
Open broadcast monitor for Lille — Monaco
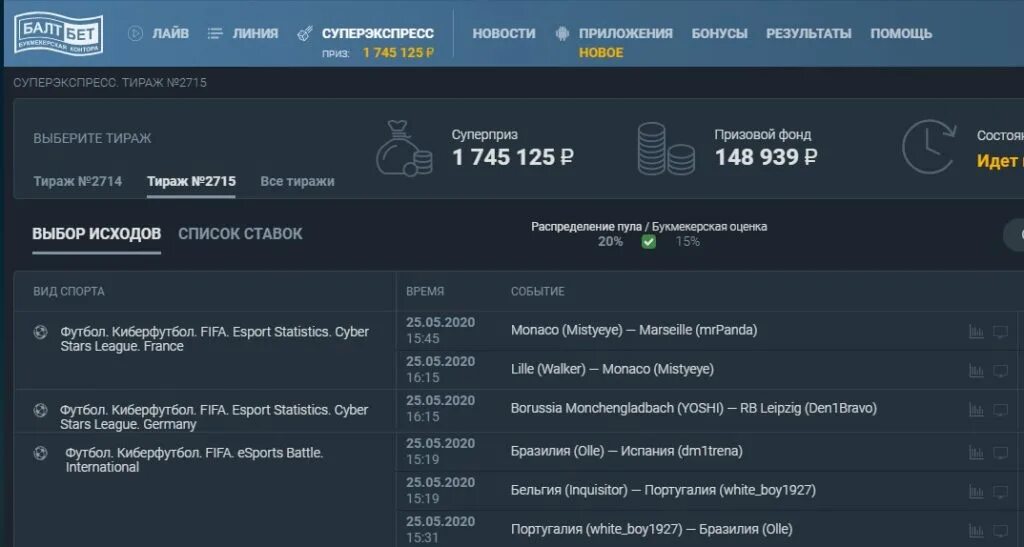point(1000,371)
